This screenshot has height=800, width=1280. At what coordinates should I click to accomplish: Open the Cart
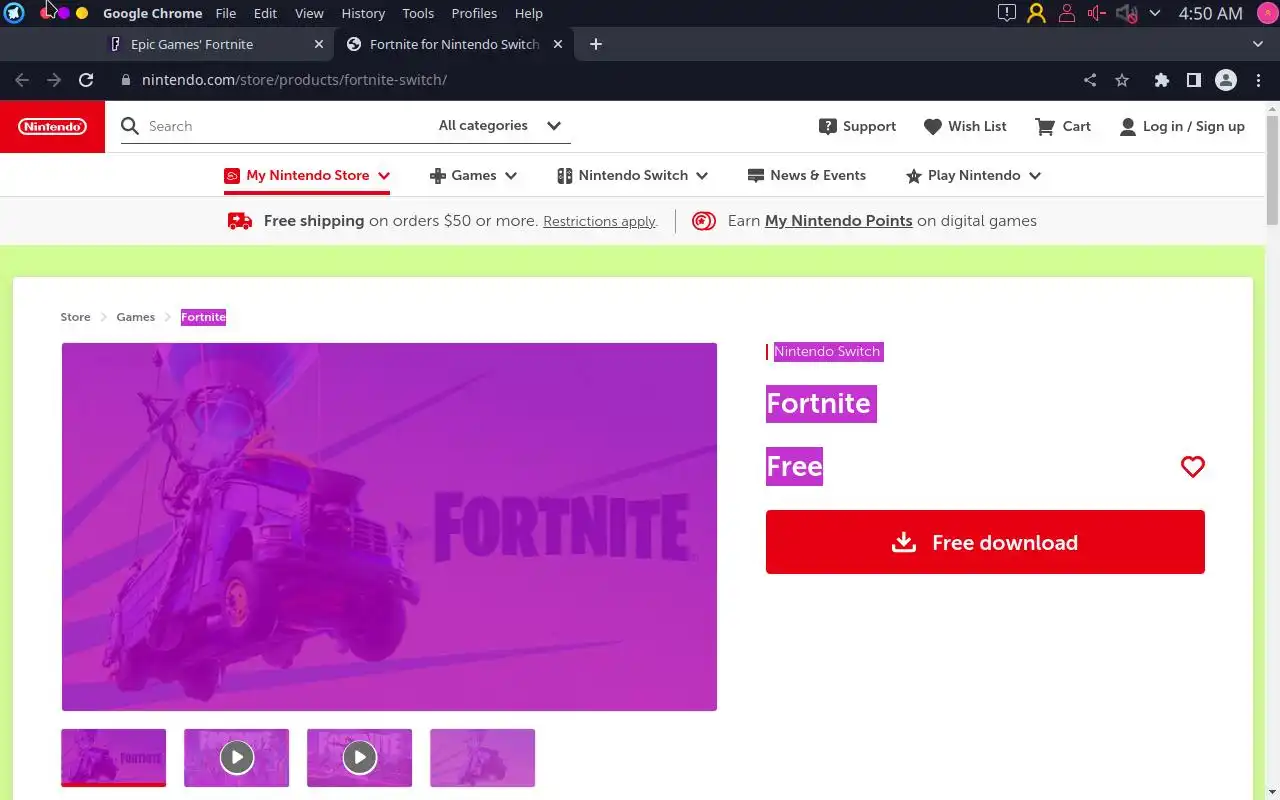[1063, 126]
